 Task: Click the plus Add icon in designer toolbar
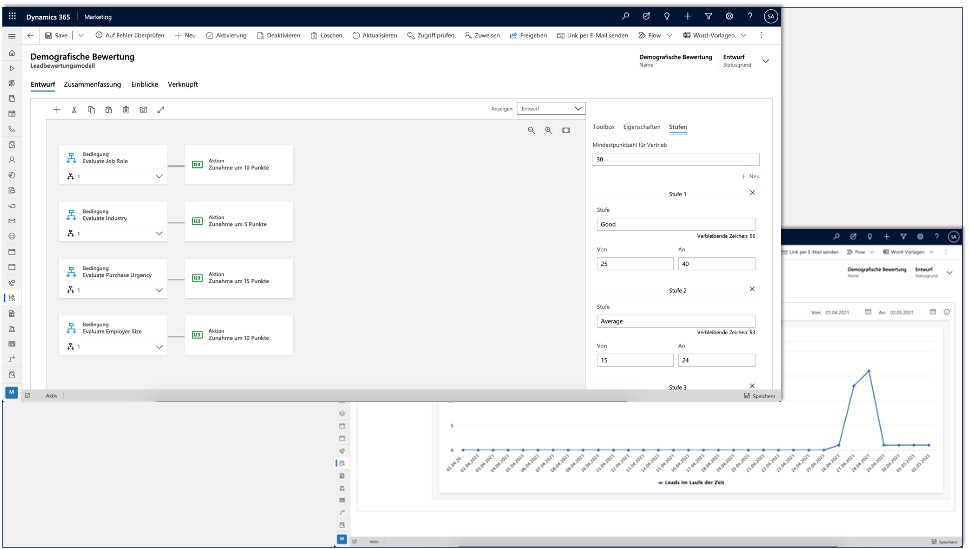(x=57, y=109)
